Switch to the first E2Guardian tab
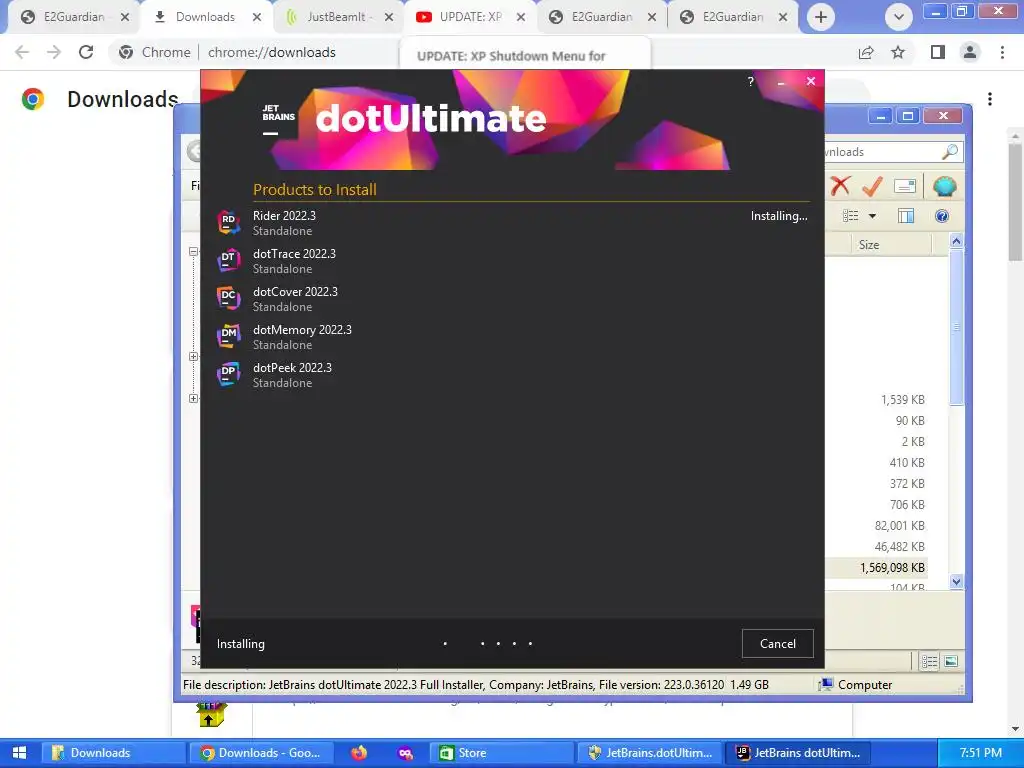The width and height of the screenshot is (1024, 768). [73, 17]
